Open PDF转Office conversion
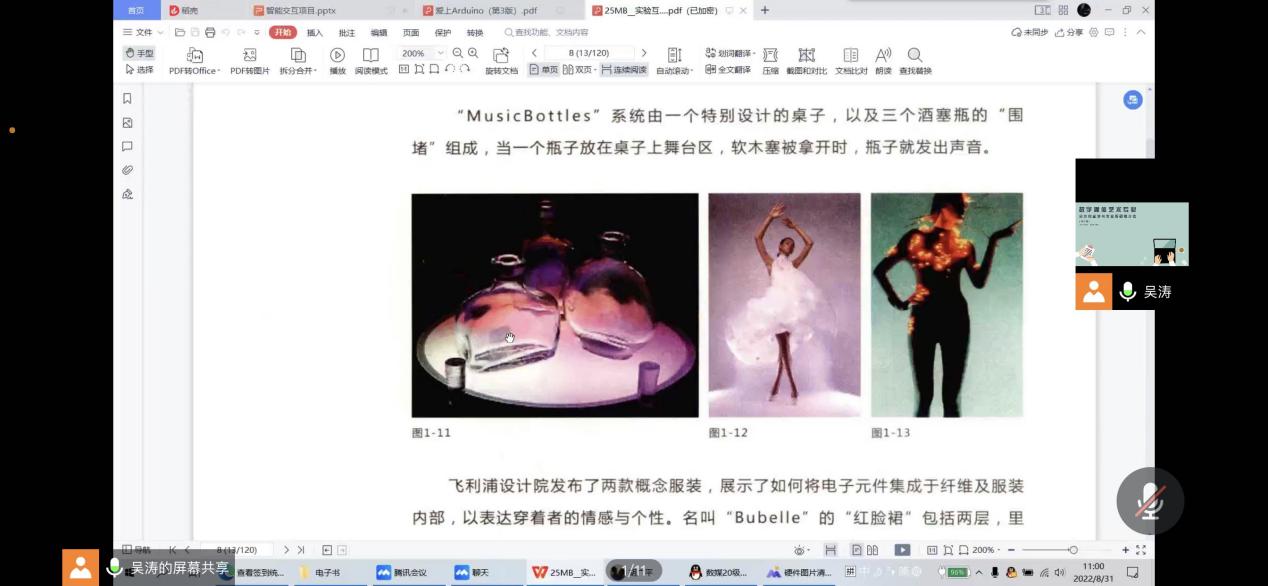The width and height of the screenshot is (1268, 586). 194,61
